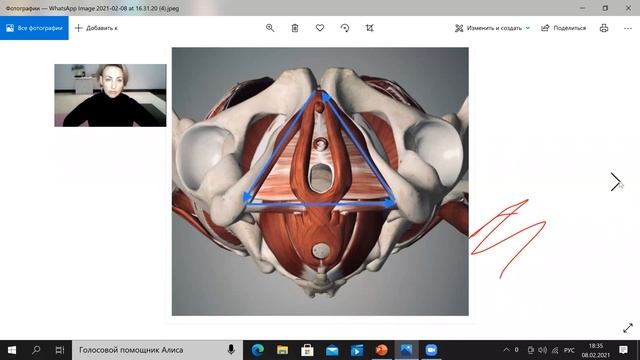Click the anatomy pelvis image

pyautogui.click(x=320, y=181)
